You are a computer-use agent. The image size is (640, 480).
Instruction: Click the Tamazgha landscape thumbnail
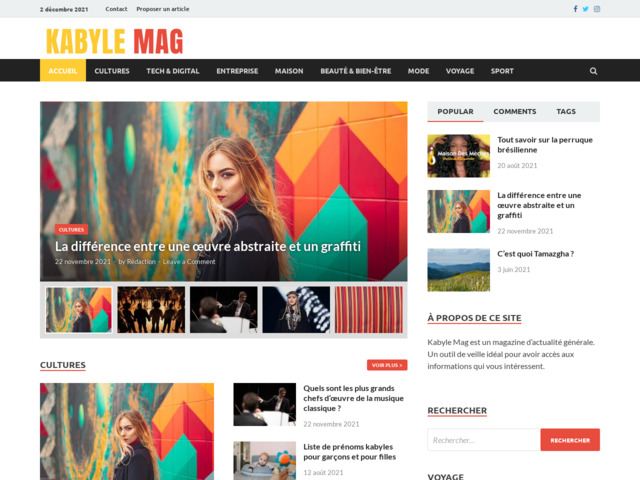459,270
